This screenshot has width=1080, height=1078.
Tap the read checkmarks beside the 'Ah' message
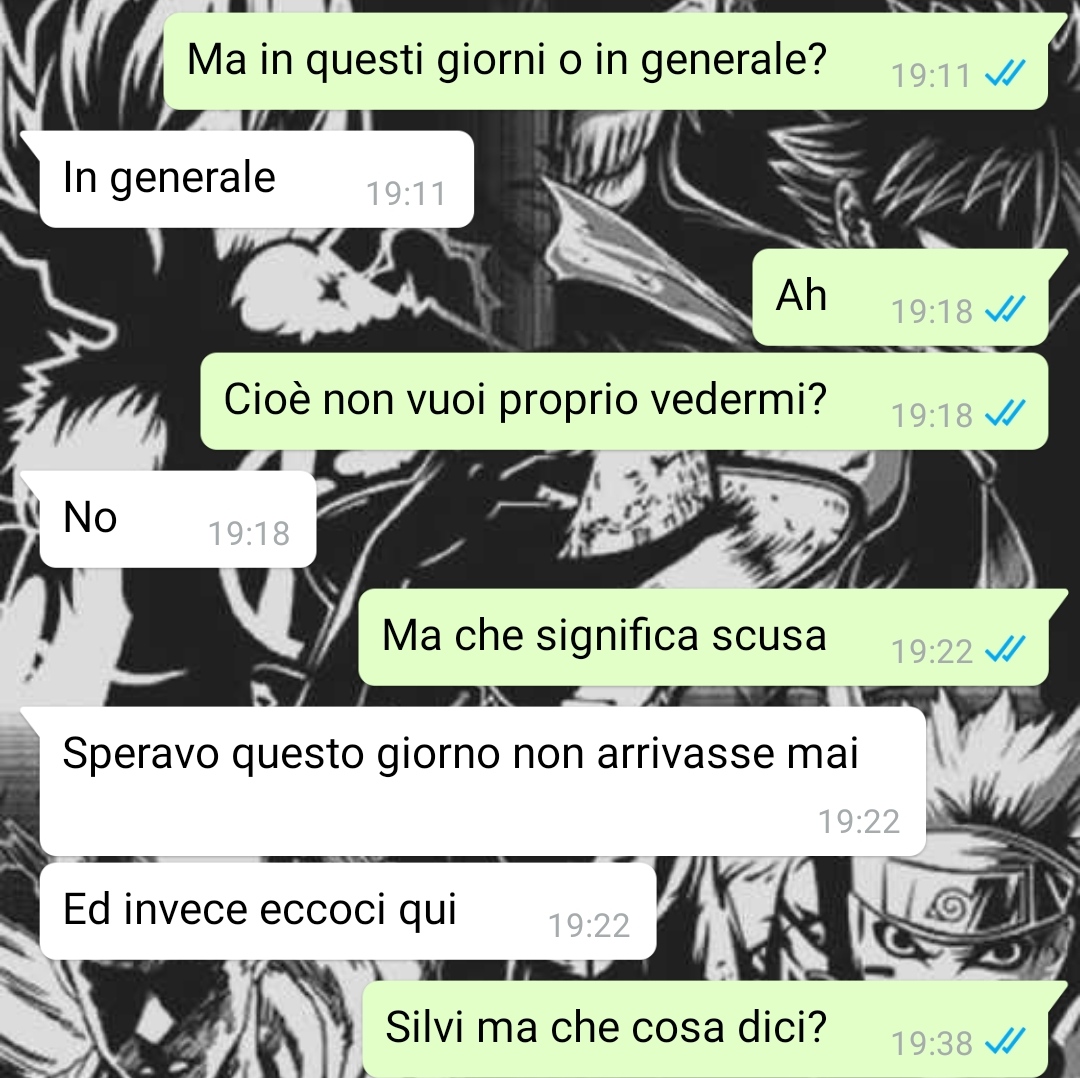[x=1006, y=309]
